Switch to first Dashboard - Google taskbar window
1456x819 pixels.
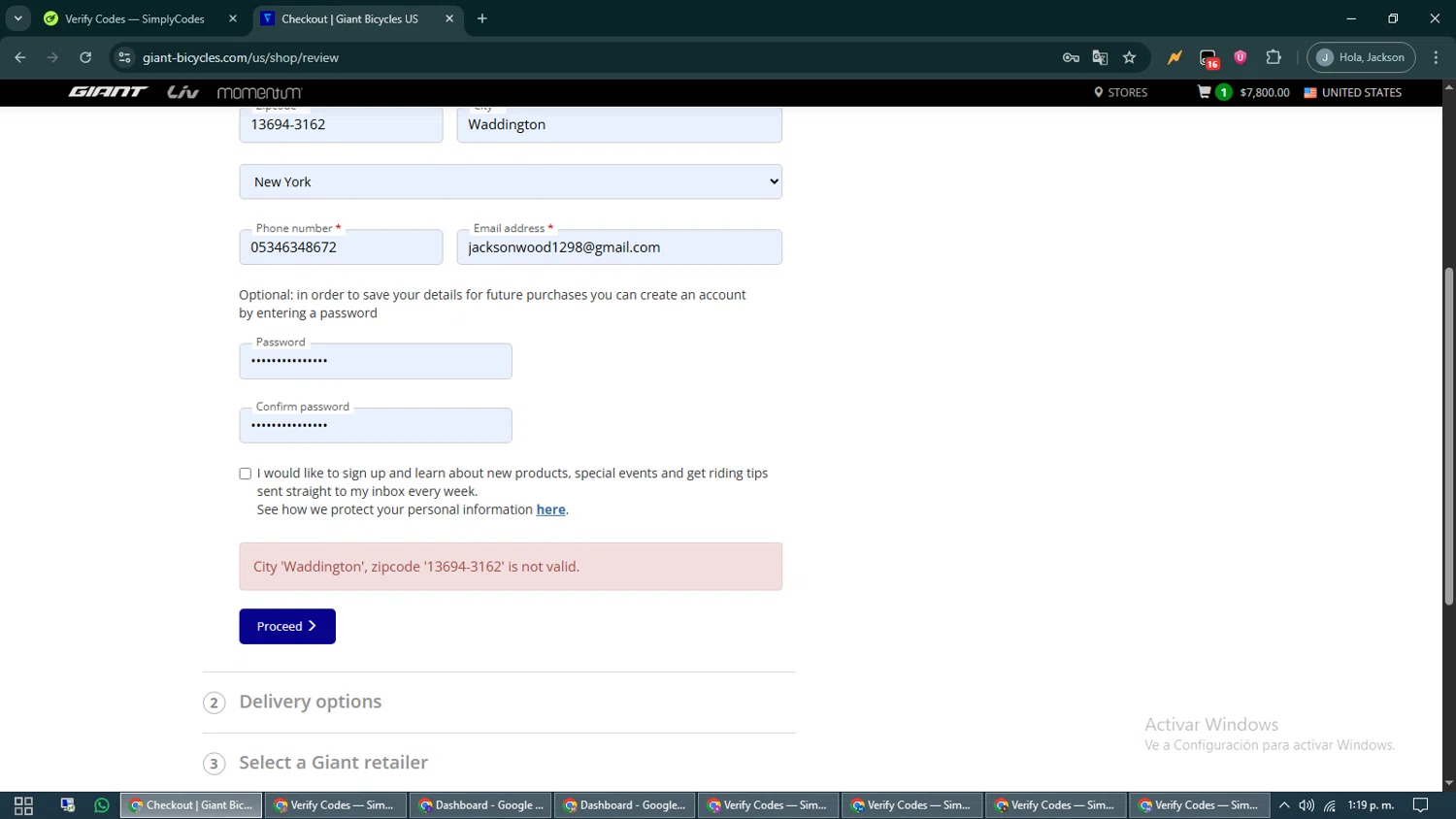pos(480,805)
